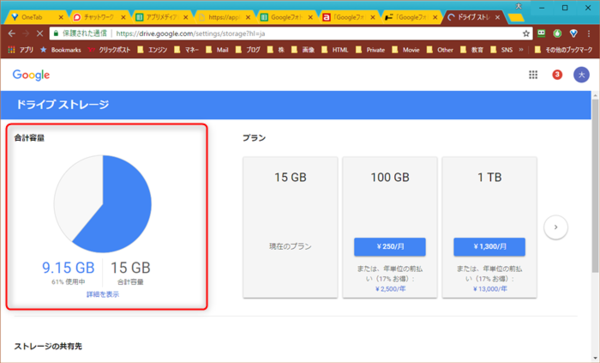Click the 9.15 GB used value
The image size is (600, 363).
pos(68,268)
